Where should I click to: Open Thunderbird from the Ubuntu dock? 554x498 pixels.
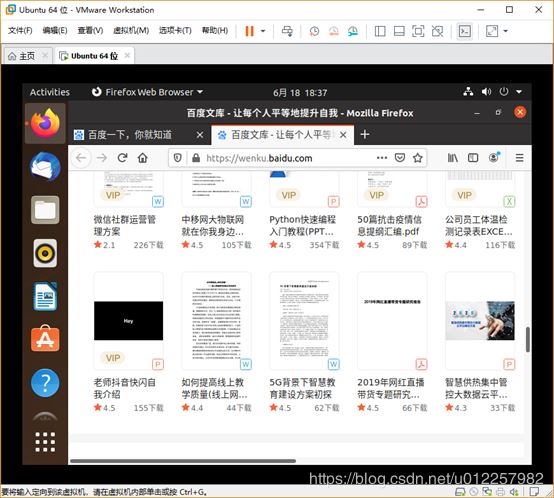(45, 167)
